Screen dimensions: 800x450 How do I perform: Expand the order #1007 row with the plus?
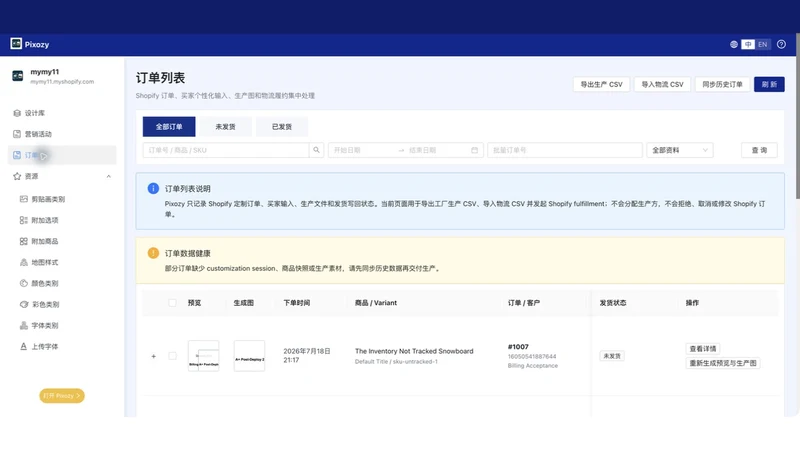click(x=154, y=356)
